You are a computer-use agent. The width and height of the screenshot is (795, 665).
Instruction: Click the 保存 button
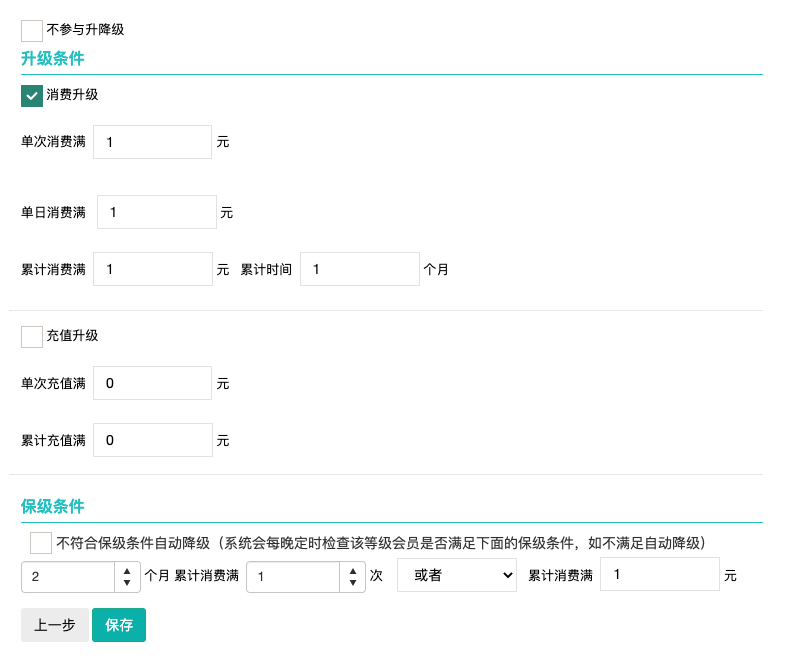point(119,625)
